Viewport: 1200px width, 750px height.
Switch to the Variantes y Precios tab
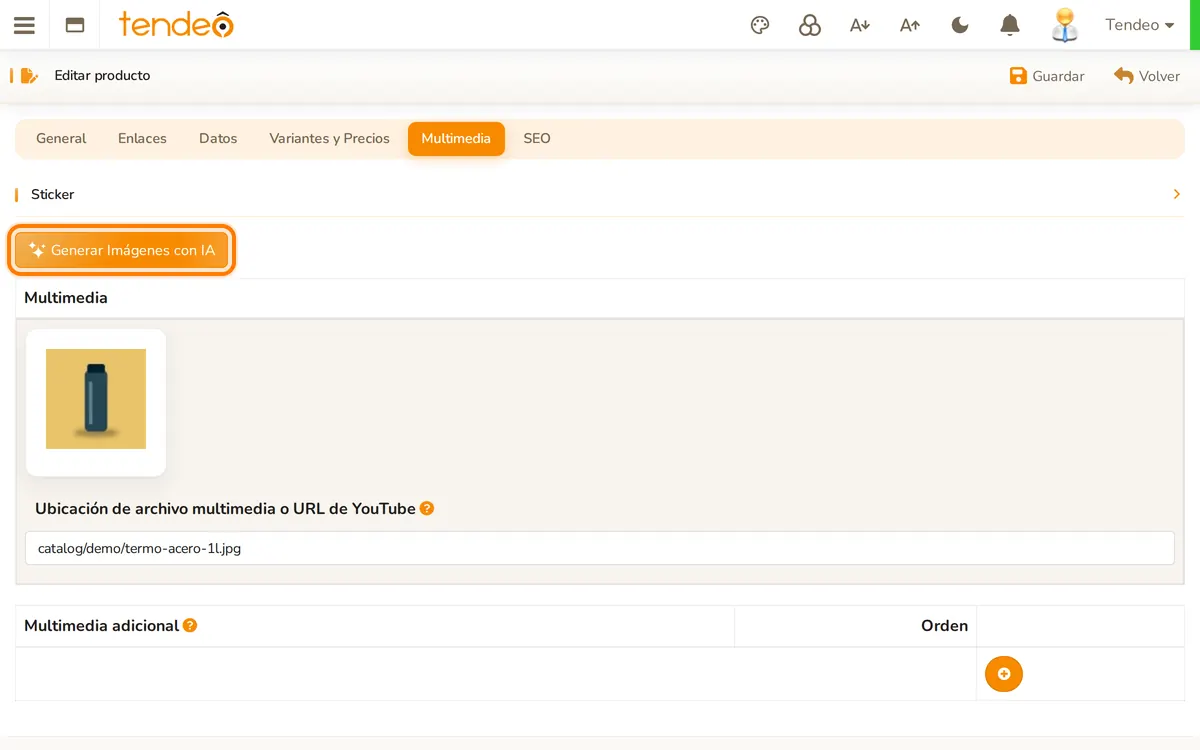tap(329, 138)
